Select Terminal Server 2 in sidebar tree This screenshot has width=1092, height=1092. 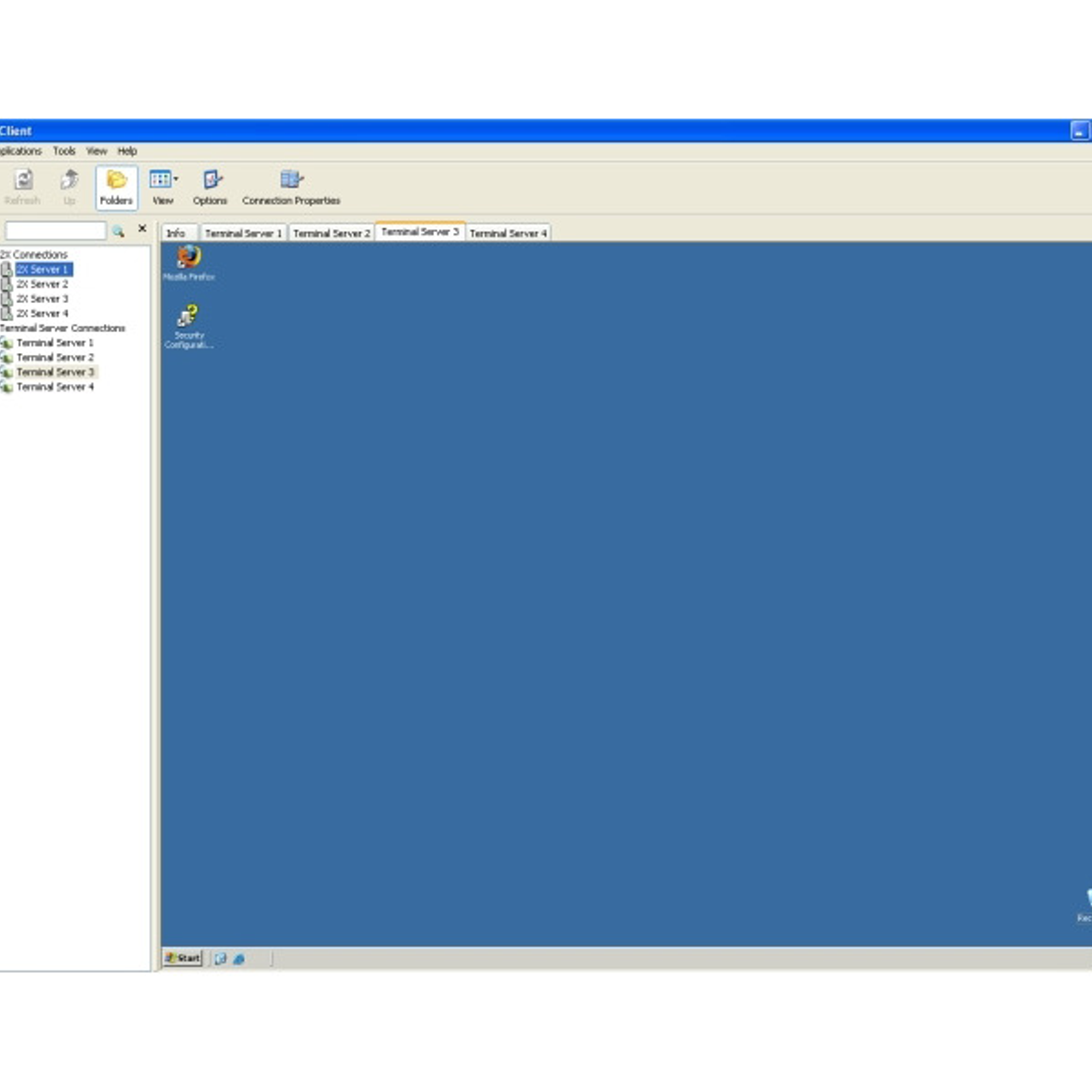pos(55,358)
